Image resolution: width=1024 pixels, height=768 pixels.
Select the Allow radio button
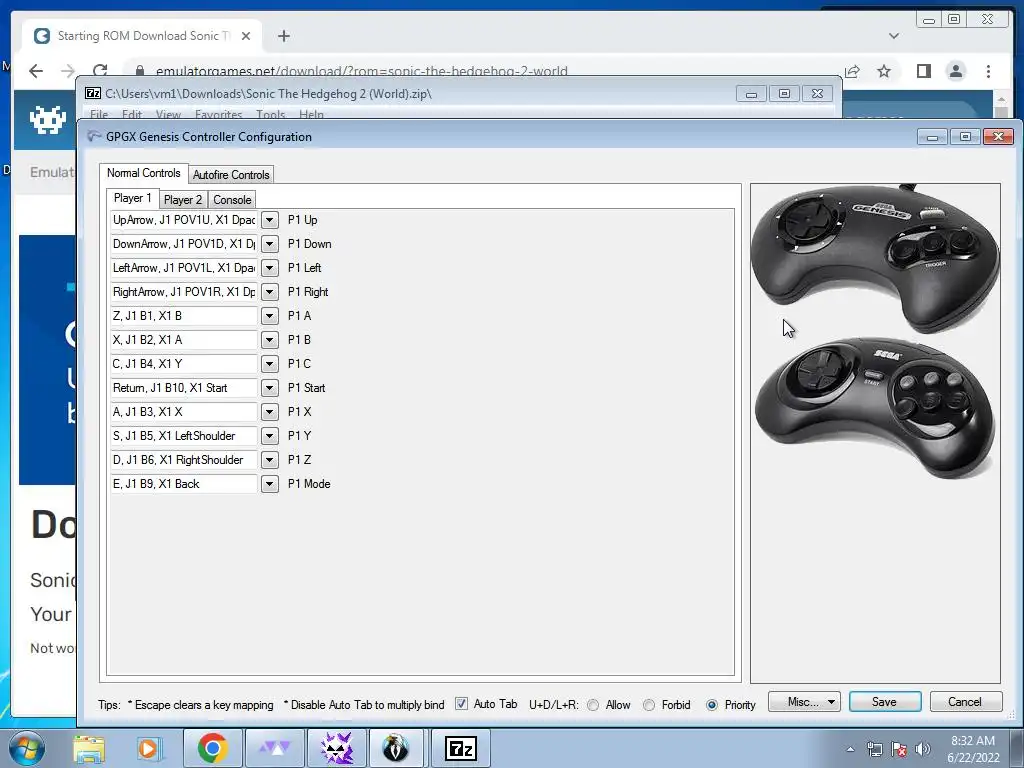coord(593,705)
